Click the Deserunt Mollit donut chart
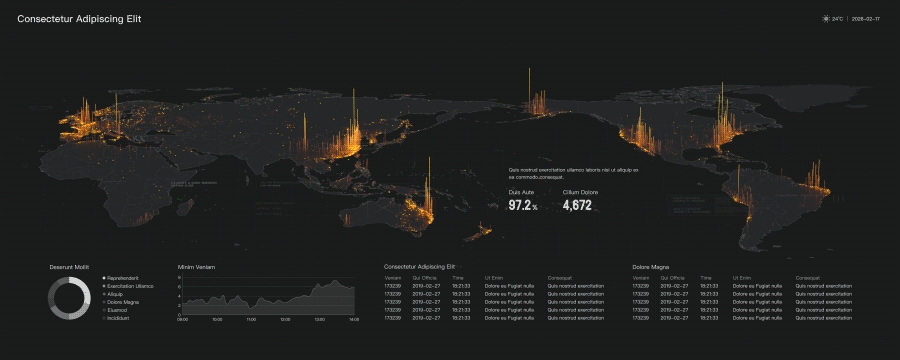Screen dimensions: 900x360 pyautogui.click(x=69, y=298)
